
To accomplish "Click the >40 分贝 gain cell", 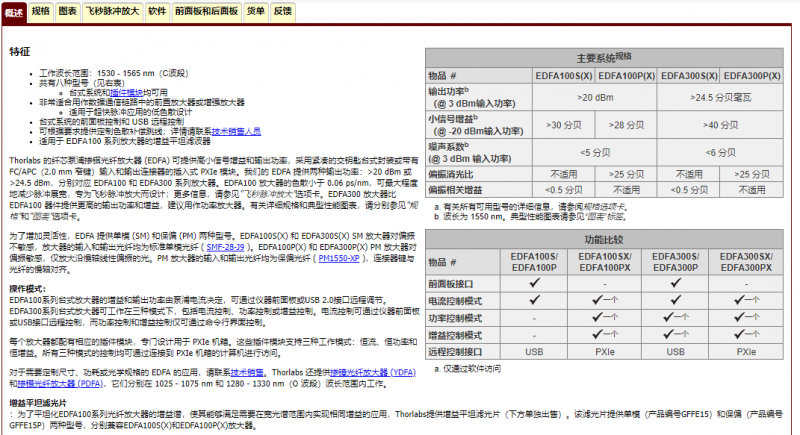I will [720, 125].
